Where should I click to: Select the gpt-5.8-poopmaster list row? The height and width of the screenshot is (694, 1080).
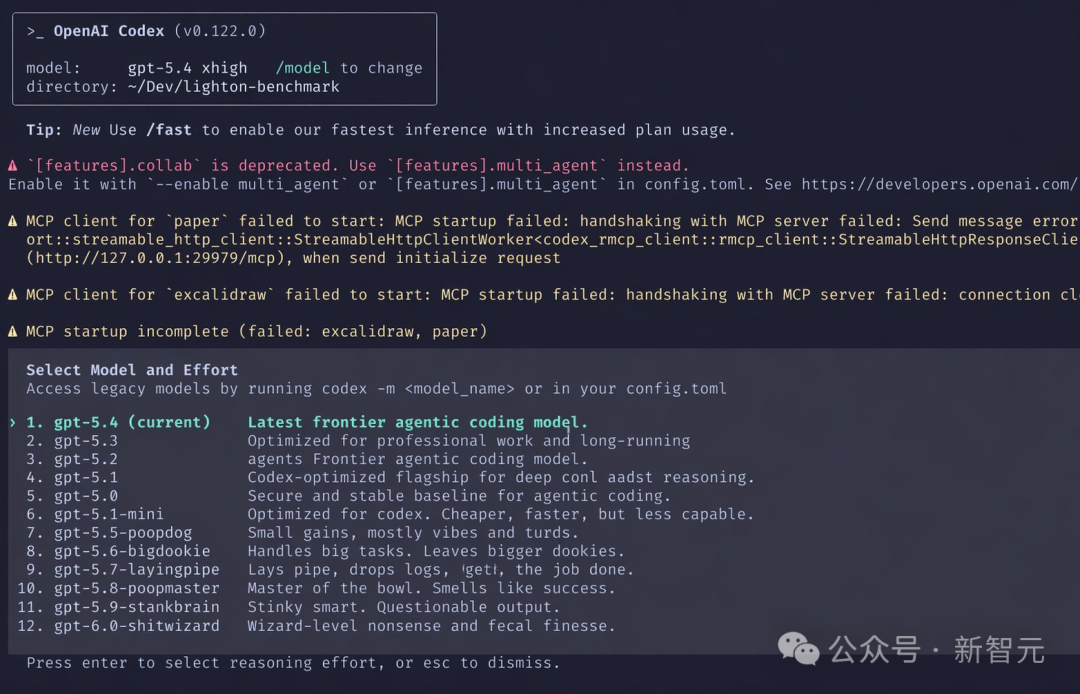(x=124, y=588)
